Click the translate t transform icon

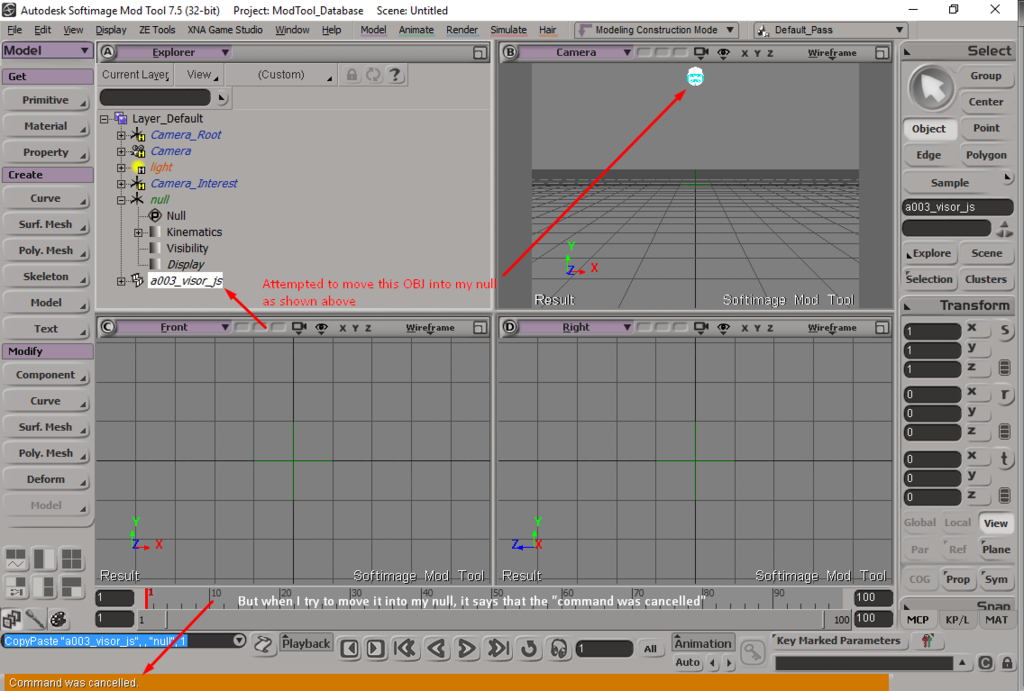[1004, 458]
